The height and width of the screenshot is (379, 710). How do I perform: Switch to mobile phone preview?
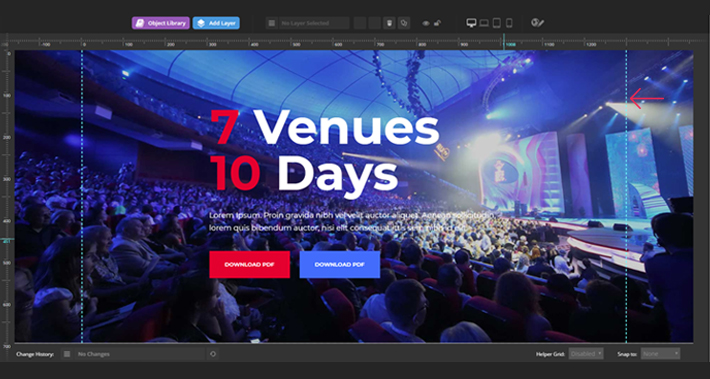(509, 23)
